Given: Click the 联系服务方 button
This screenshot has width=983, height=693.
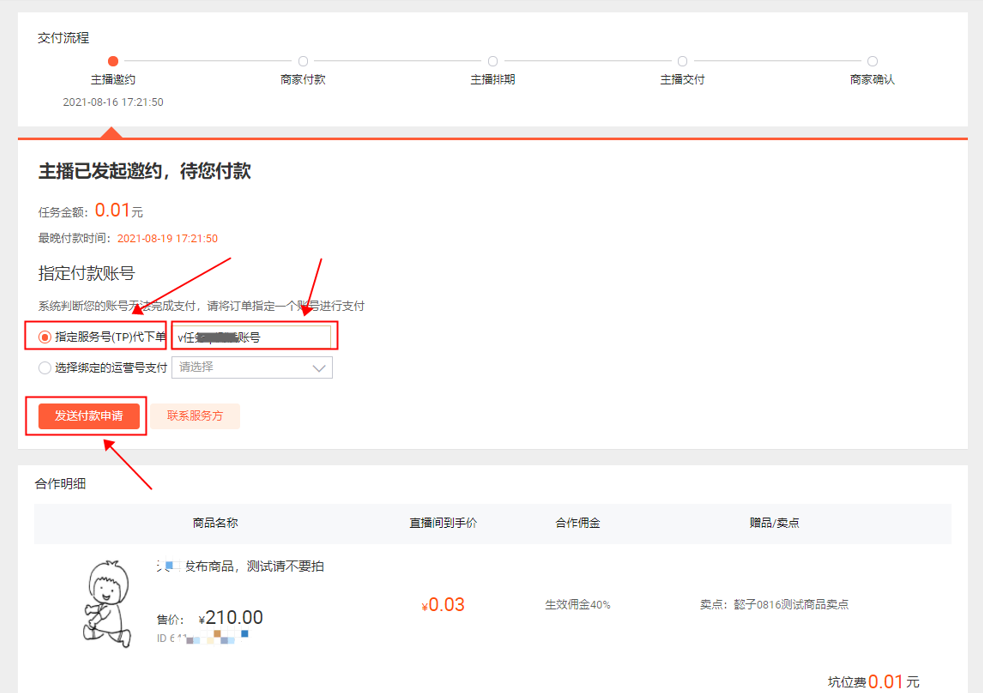Looking at the screenshot, I should click(195, 416).
